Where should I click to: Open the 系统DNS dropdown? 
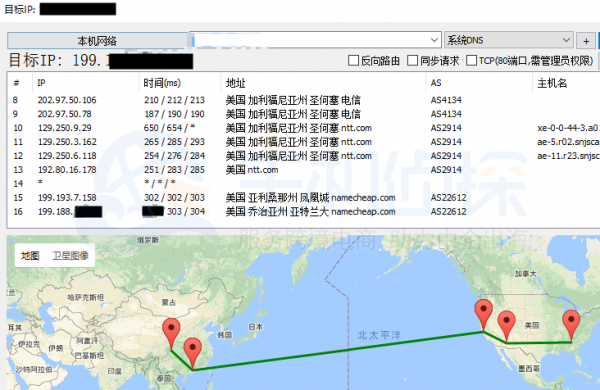[509, 40]
